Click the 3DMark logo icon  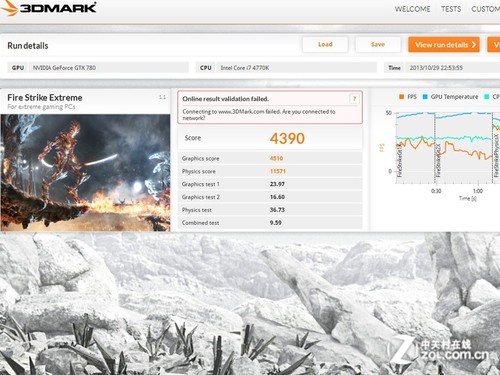point(9,8)
